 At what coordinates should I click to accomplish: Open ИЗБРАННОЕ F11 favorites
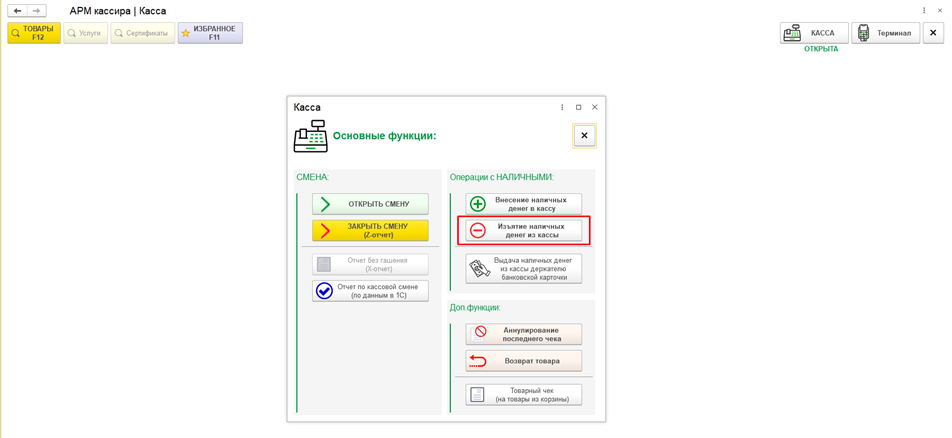[x=210, y=33]
